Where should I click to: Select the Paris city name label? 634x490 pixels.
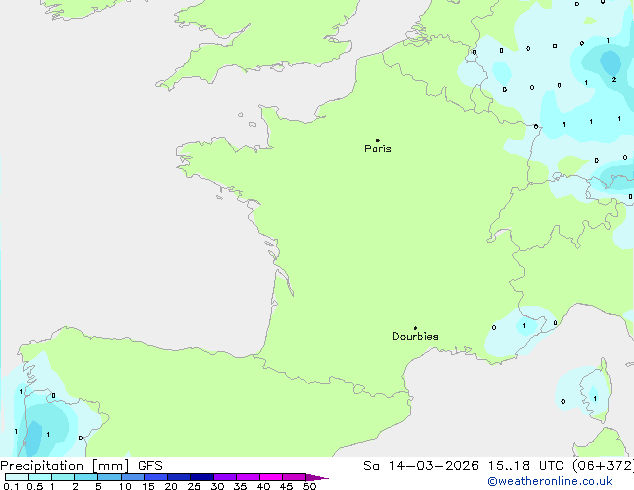coord(378,149)
